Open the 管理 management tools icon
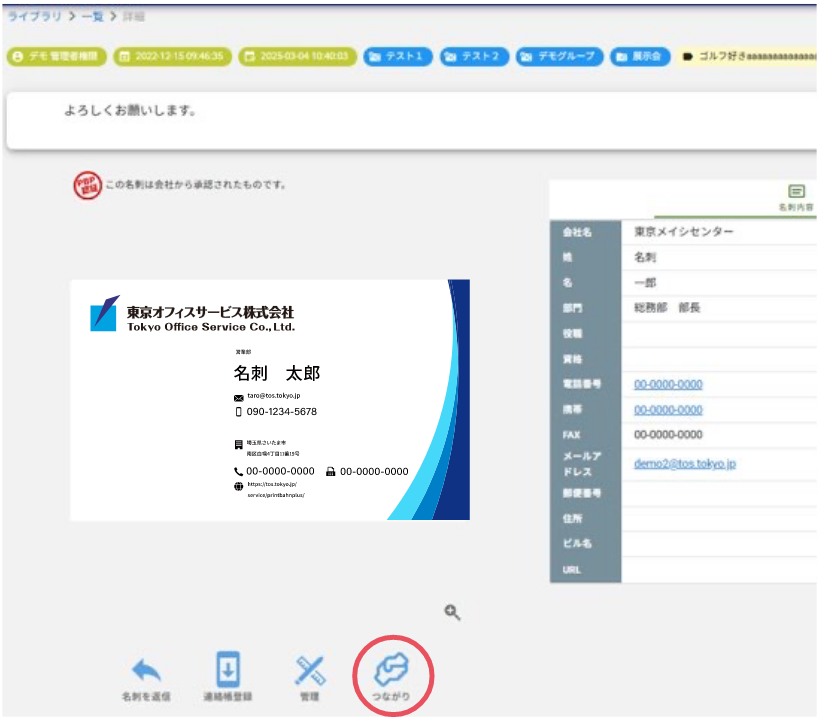 [309, 672]
